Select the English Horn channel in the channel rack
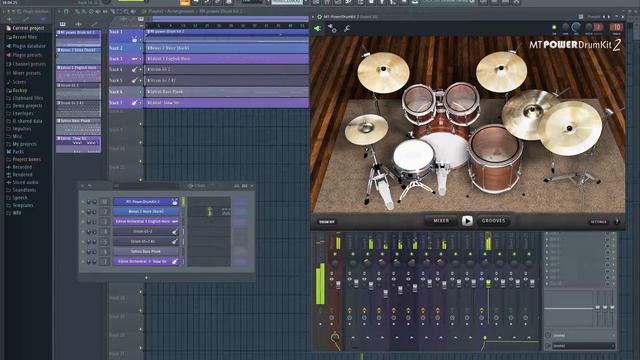 tap(146, 221)
